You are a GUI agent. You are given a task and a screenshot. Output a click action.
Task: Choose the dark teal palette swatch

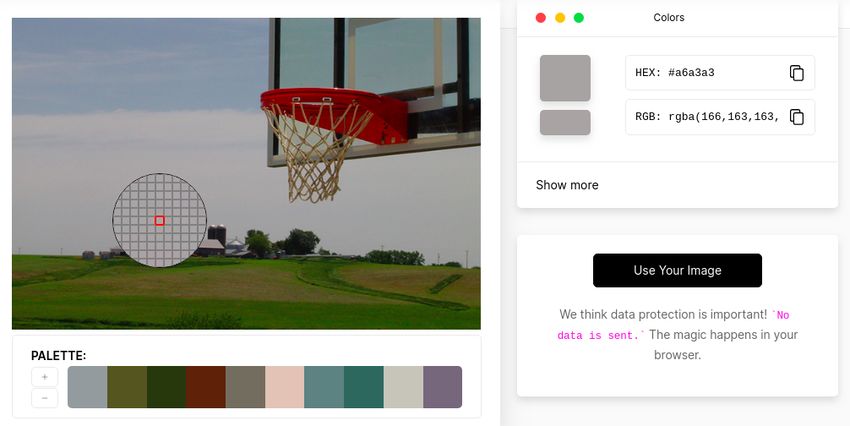364,387
